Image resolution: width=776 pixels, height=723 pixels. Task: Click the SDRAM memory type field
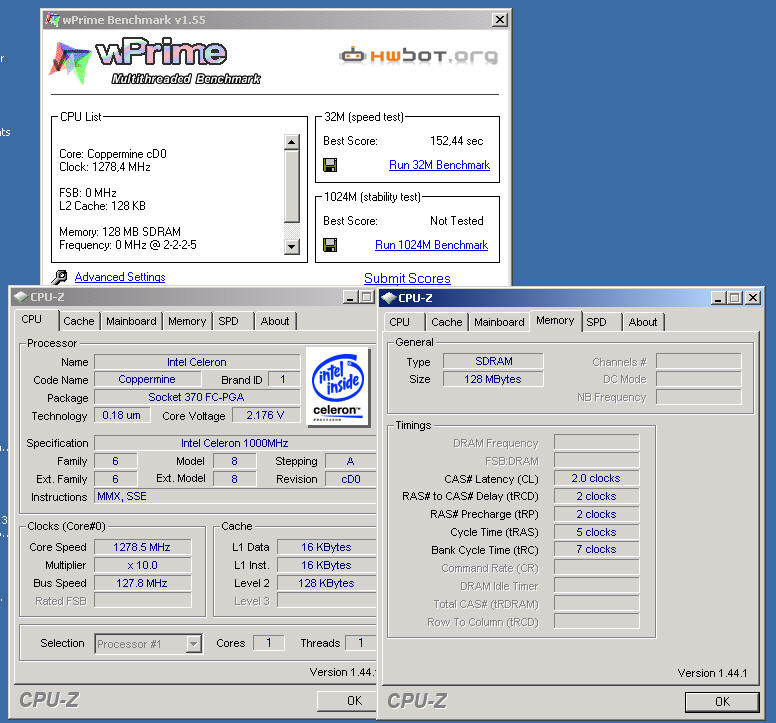(493, 361)
